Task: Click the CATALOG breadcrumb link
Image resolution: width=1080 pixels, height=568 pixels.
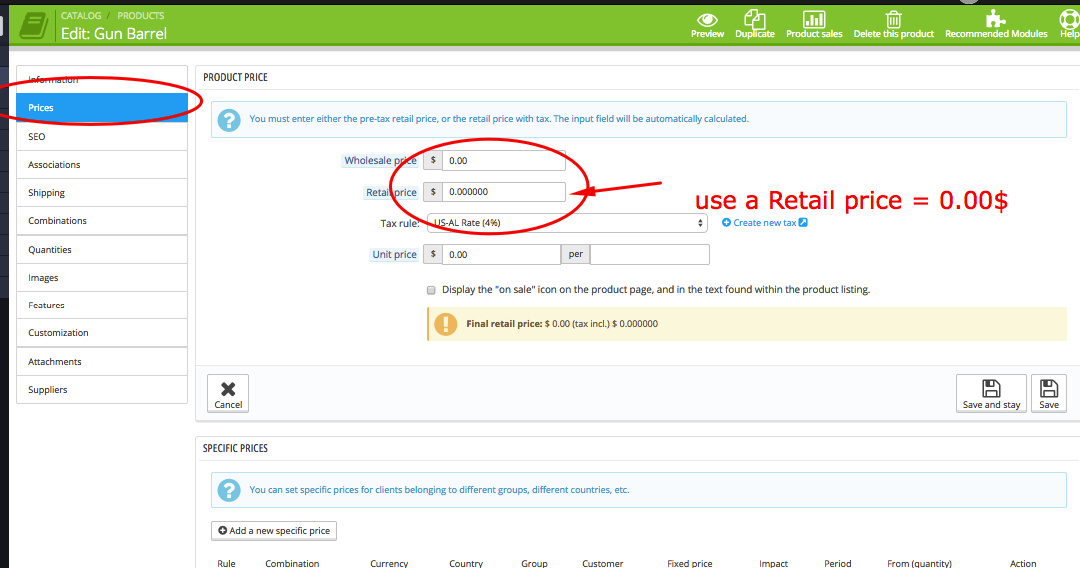Action: pyautogui.click(x=81, y=15)
